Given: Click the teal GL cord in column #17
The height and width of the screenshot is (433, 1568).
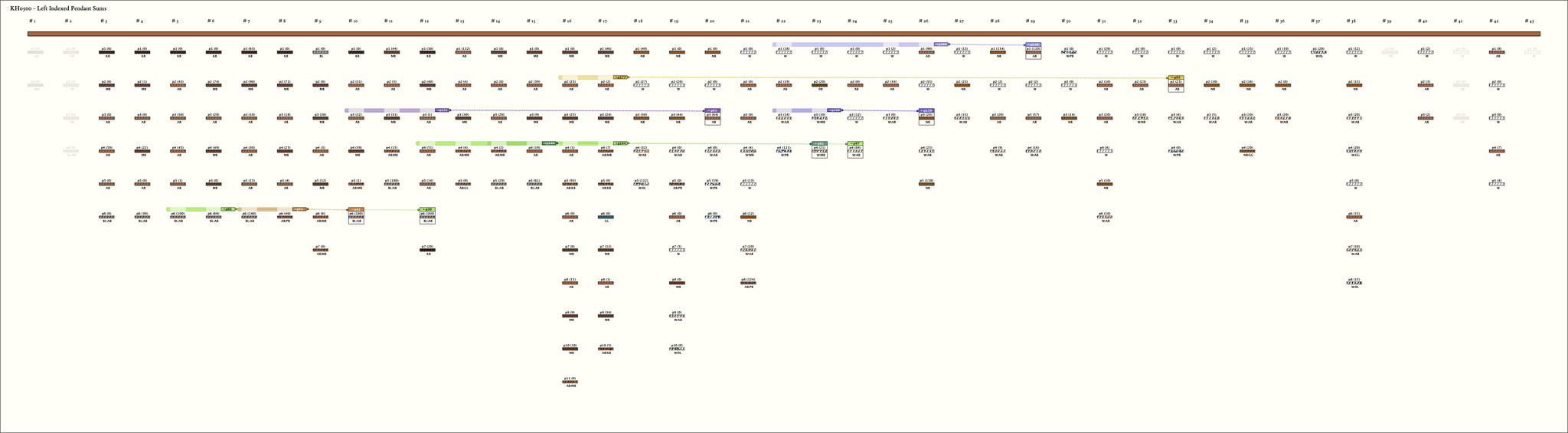Looking at the screenshot, I should click(606, 217).
